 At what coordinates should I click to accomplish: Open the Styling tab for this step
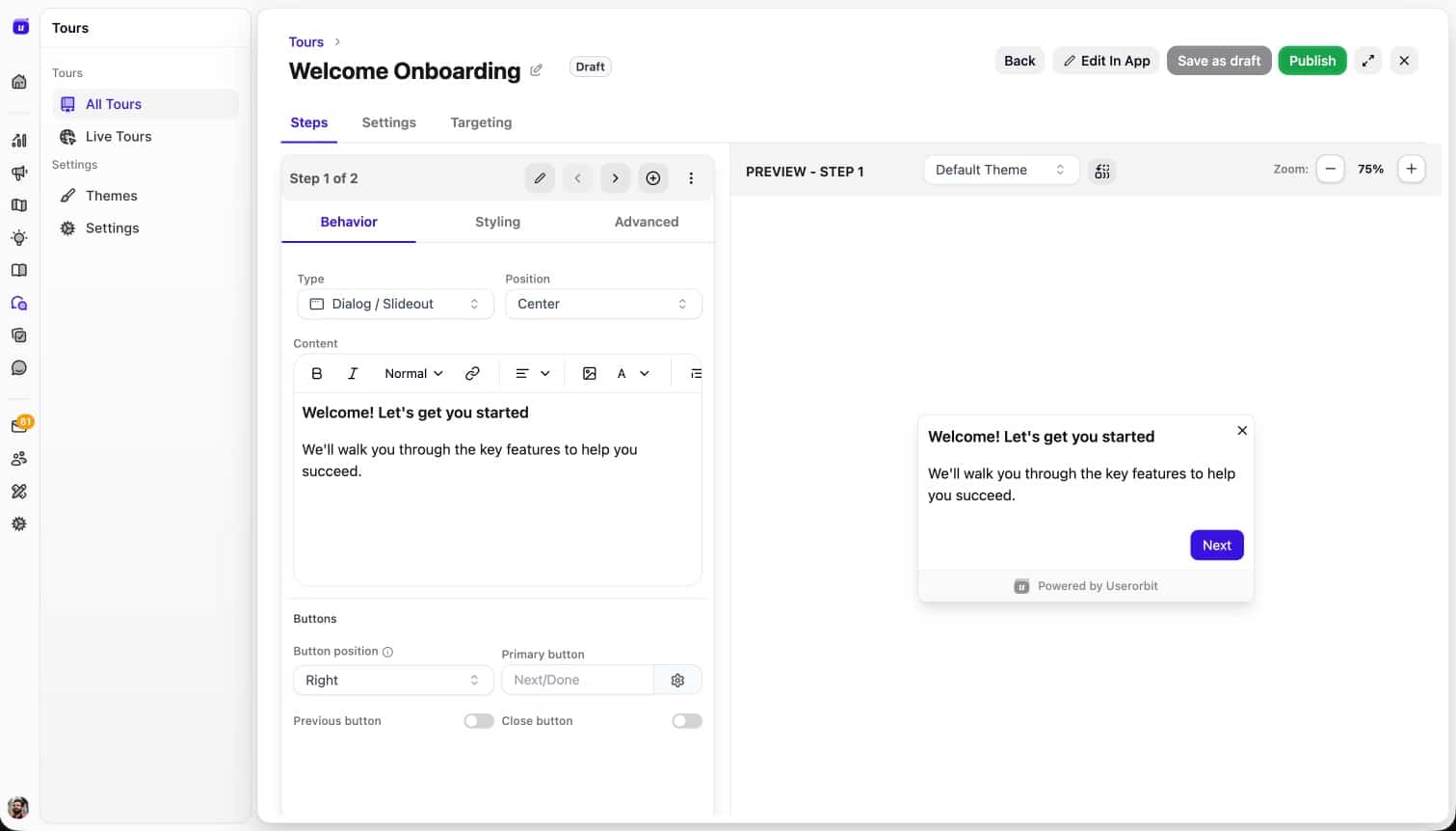pyautogui.click(x=497, y=221)
